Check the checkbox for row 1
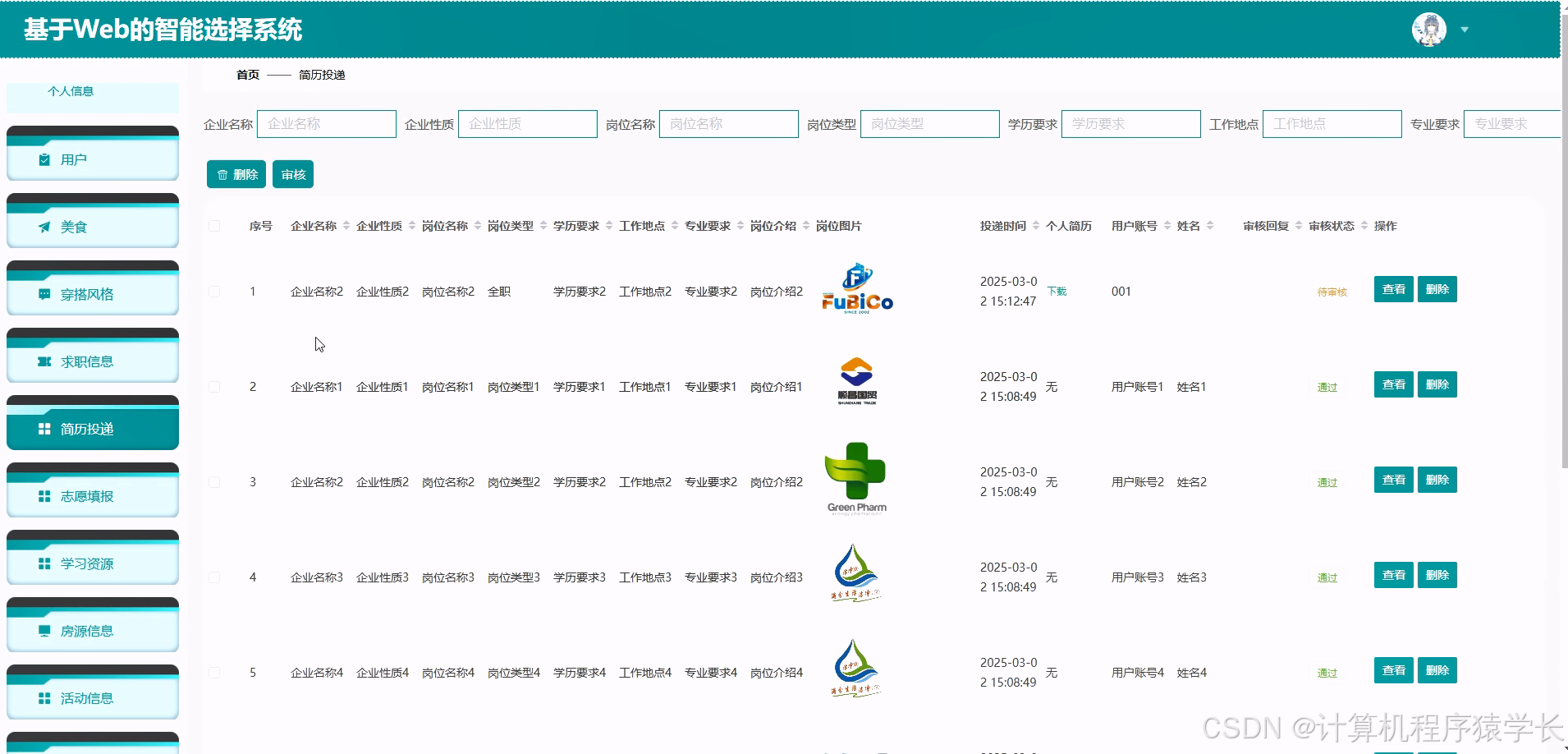The width and height of the screenshot is (1568, 754). (x=214, y=292)
